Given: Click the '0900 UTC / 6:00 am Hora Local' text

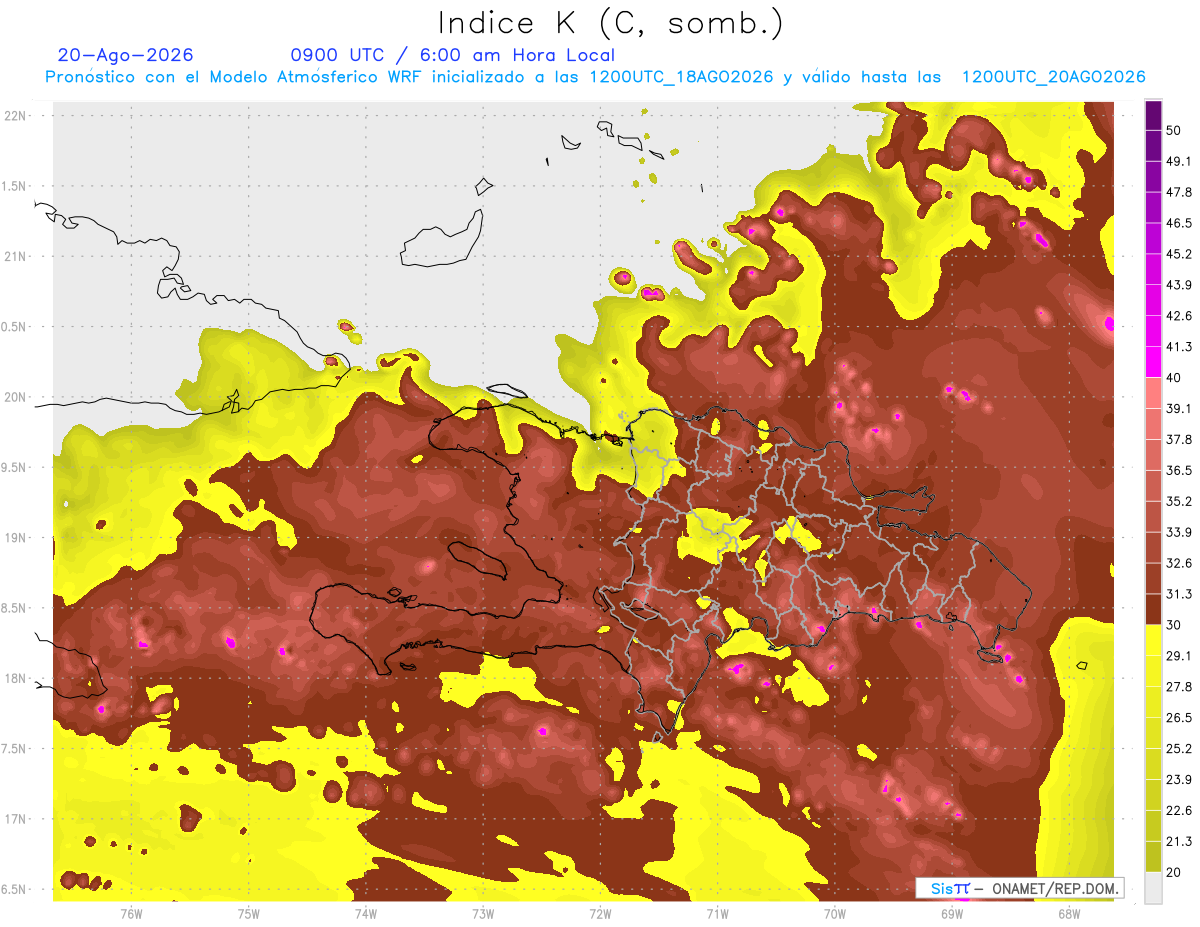Looking at the screenshot, I should tap(452, 55).
